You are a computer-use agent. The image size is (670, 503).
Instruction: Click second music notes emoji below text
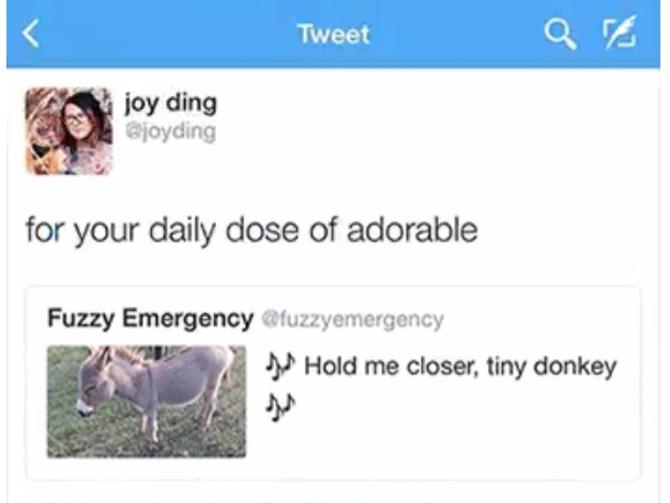(280, 407)
